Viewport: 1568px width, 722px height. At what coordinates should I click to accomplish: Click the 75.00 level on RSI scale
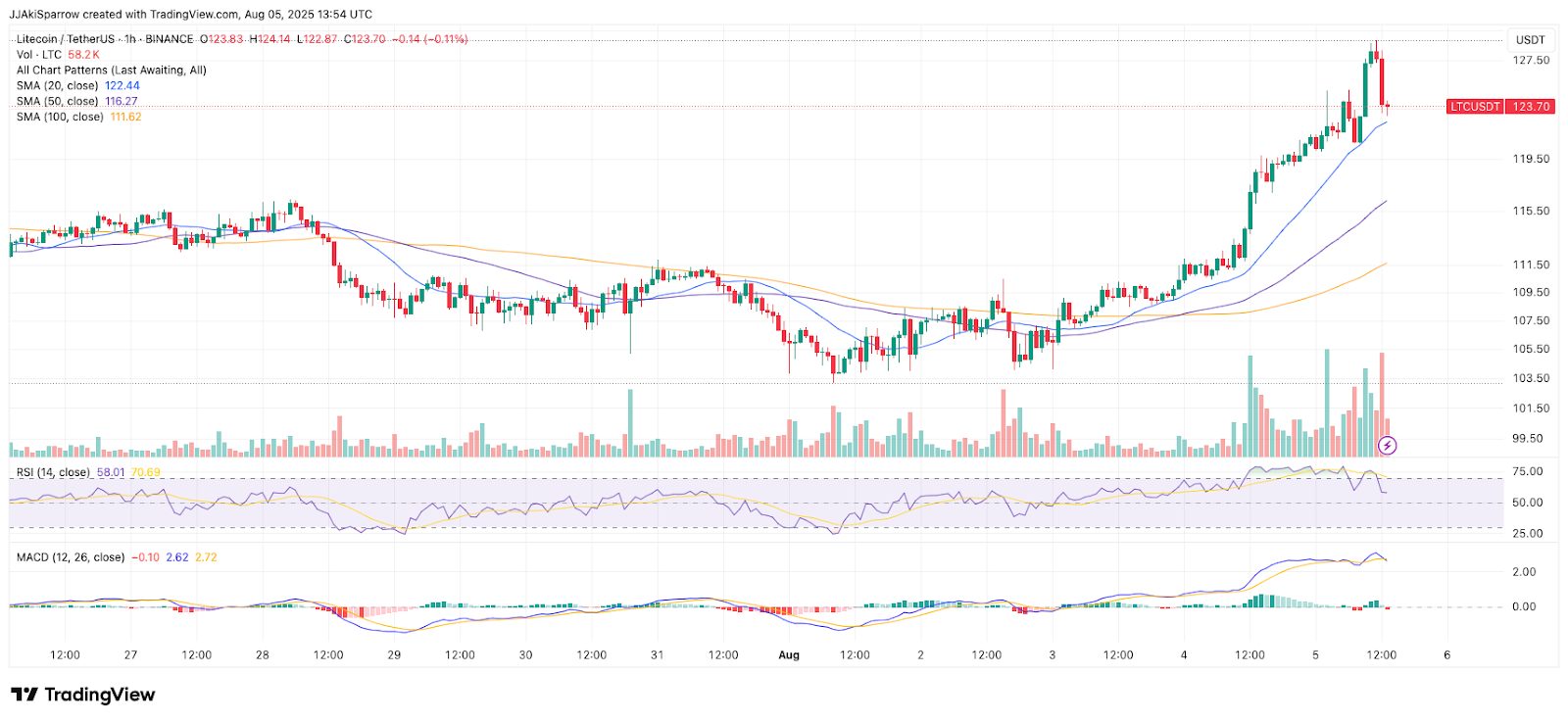[x=1527, y=471]
